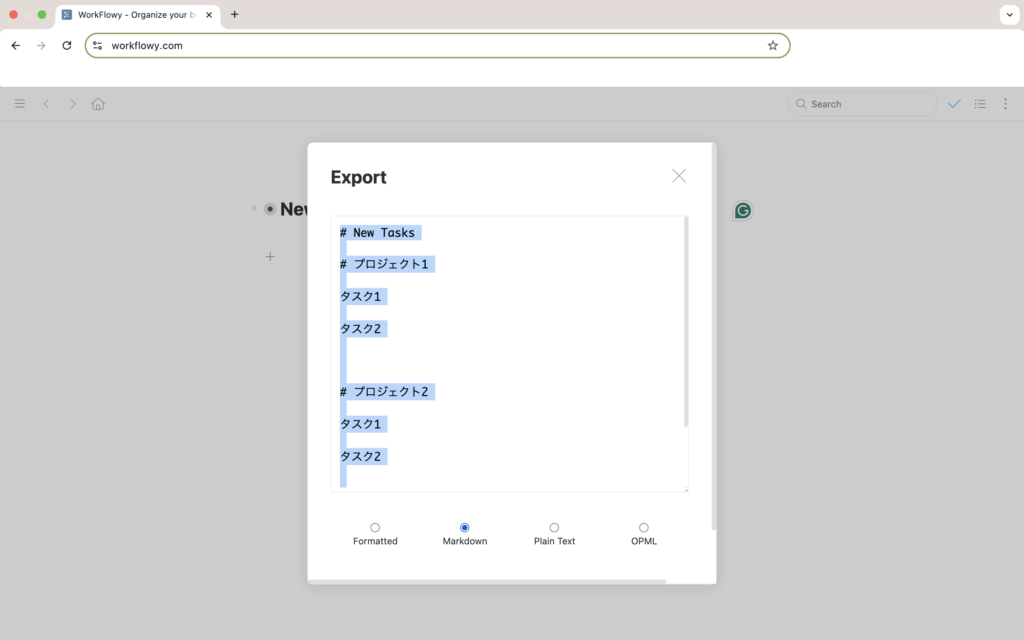This screenshot has width=1024, height=640.
Task: Toggle the show completed checkmark icon
Action: coord(954,104)
